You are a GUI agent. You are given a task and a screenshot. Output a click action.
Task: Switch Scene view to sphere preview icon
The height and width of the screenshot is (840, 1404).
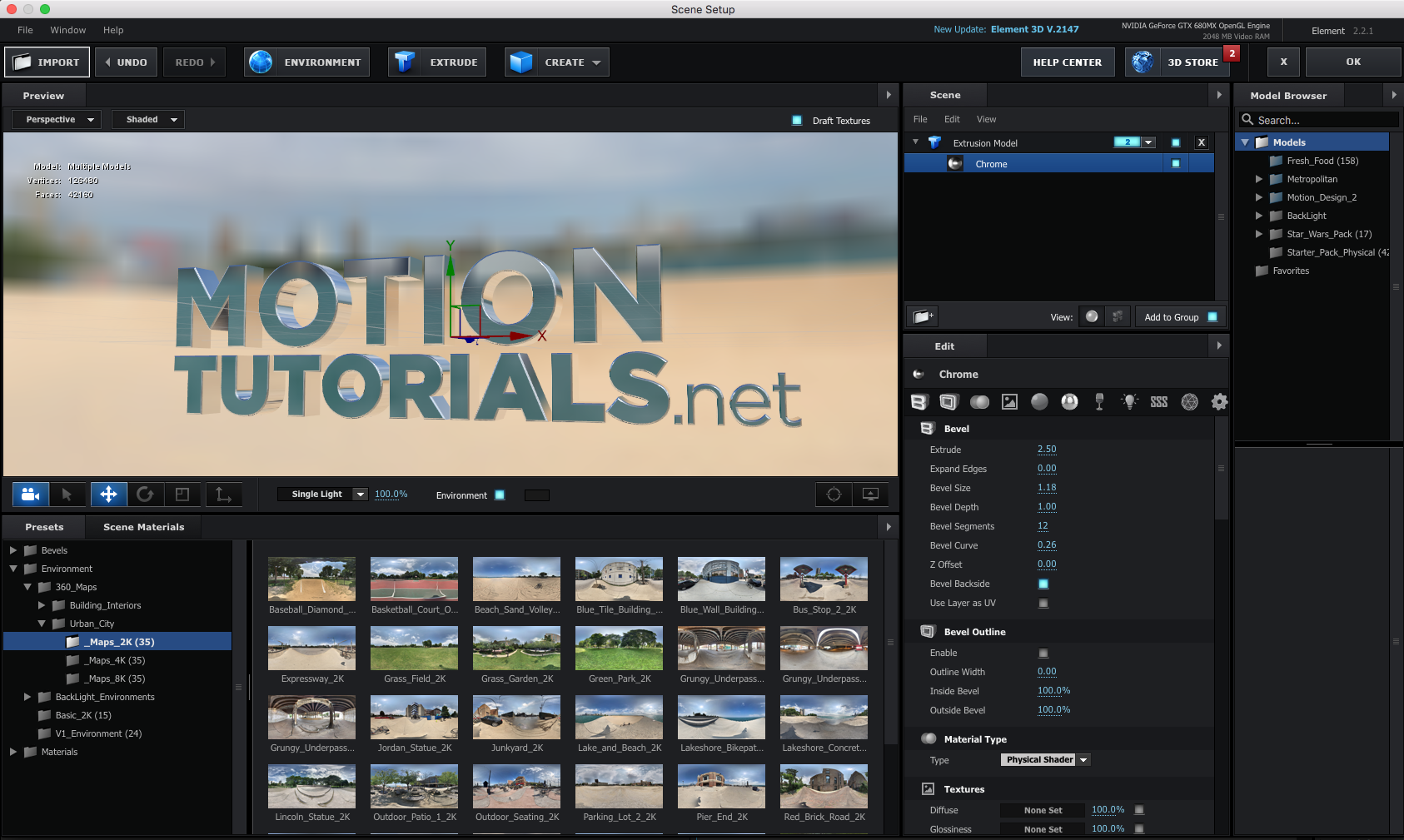coord(1092,316)
